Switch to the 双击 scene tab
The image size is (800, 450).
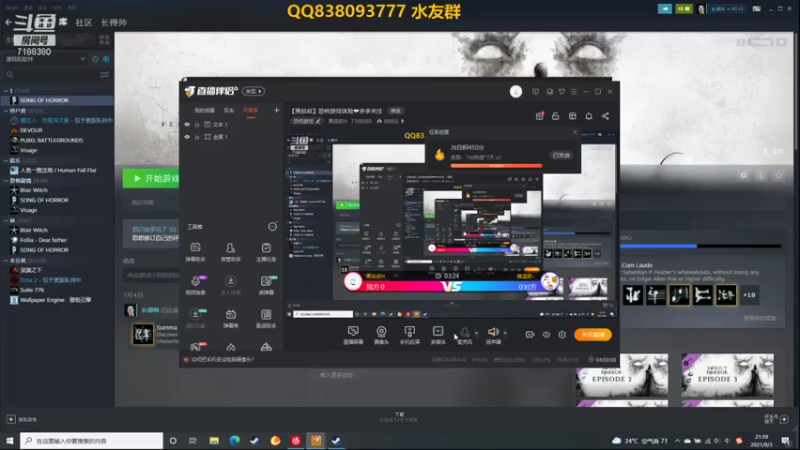229,110
